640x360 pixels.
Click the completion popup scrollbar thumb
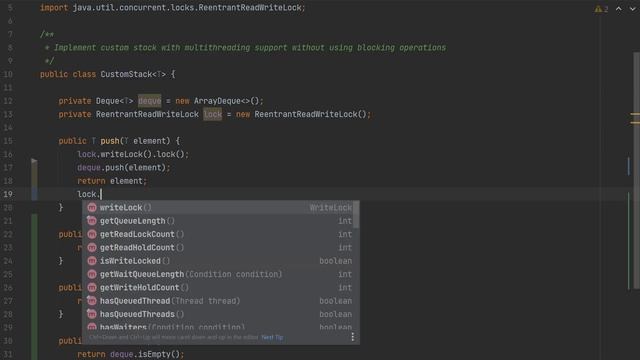[356, 215]
